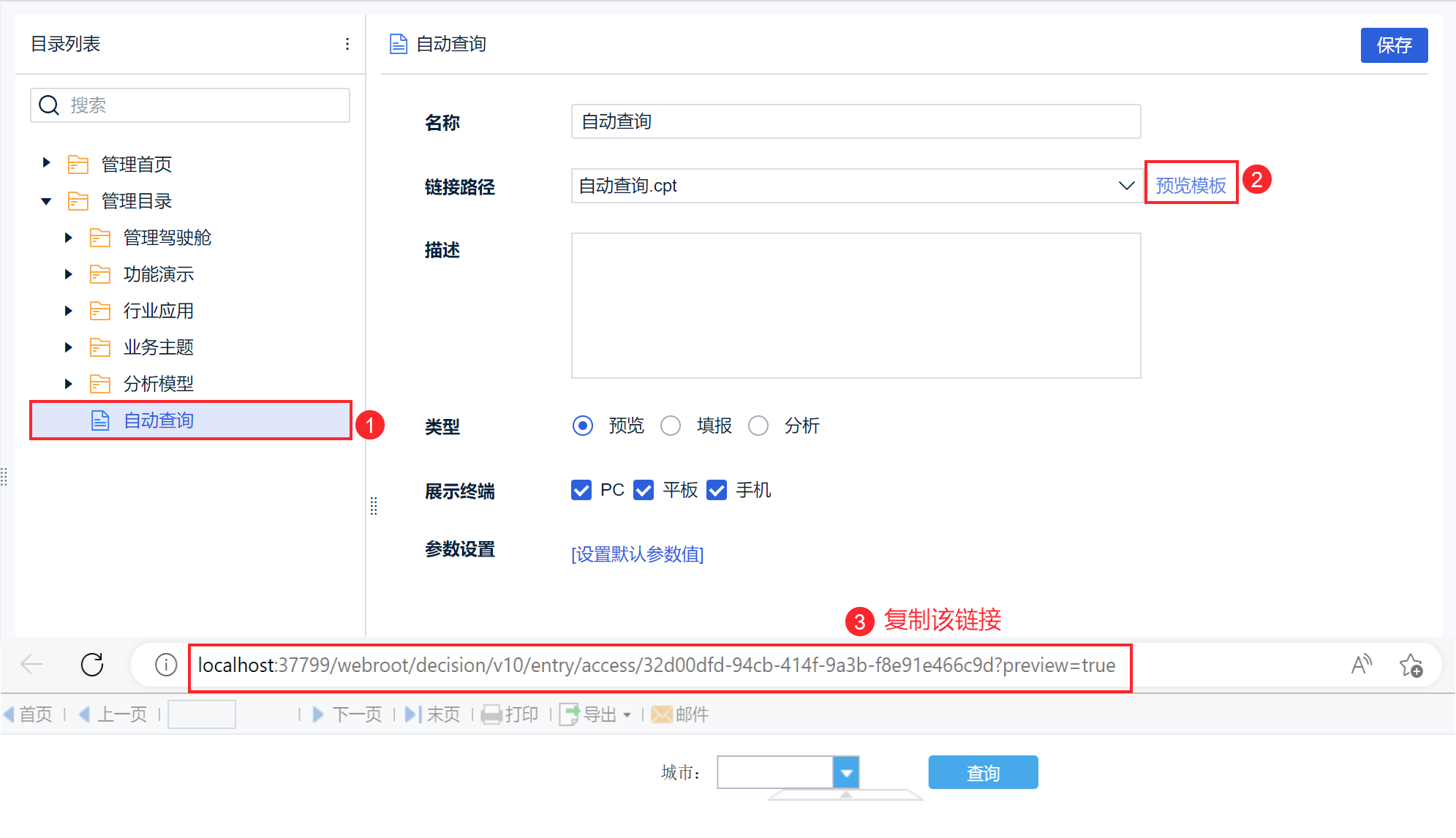Expand the 管理驾驶舱 tree node arrow
This screenshot has width=1456, height=838.
pyautogui.click(x=68, y=238)
